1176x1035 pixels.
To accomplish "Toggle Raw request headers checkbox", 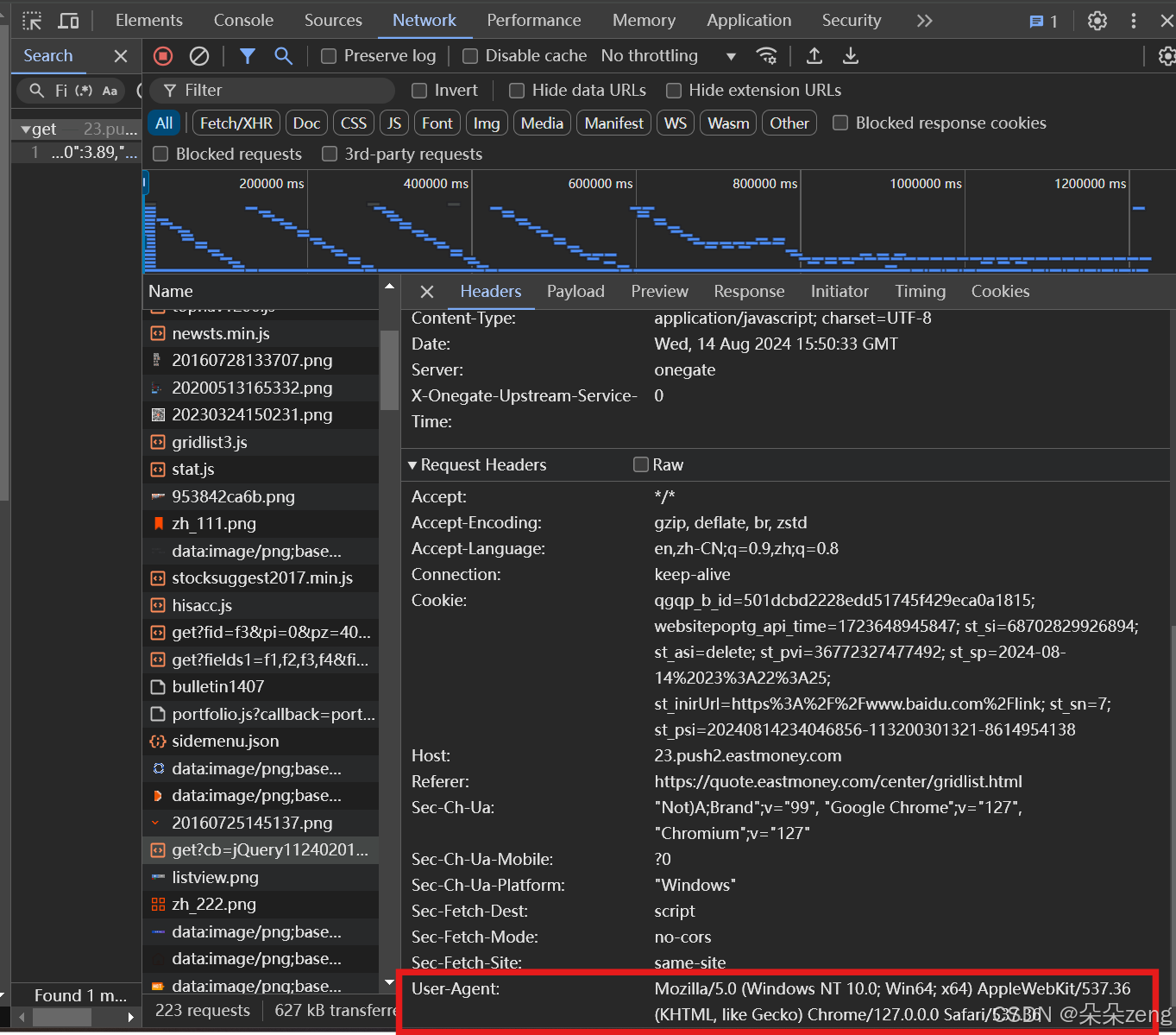I will [641, 464].
